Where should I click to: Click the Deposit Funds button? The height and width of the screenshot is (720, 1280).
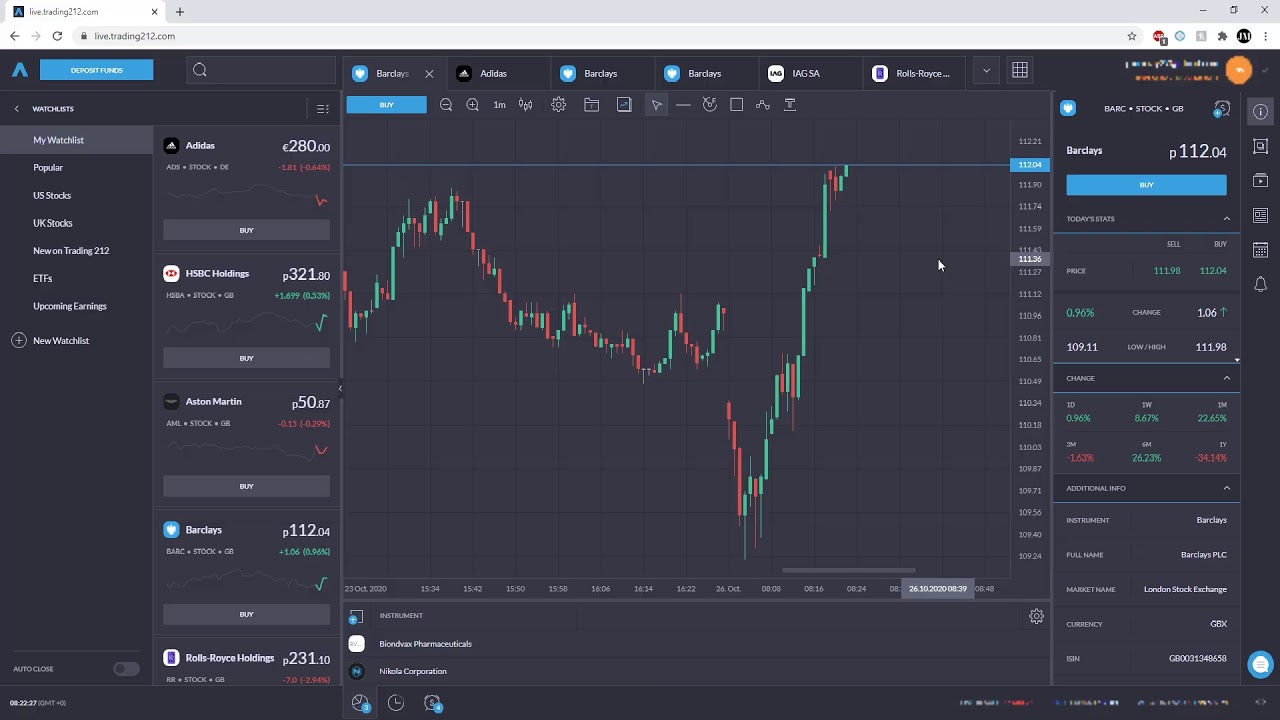click(97, 70)
